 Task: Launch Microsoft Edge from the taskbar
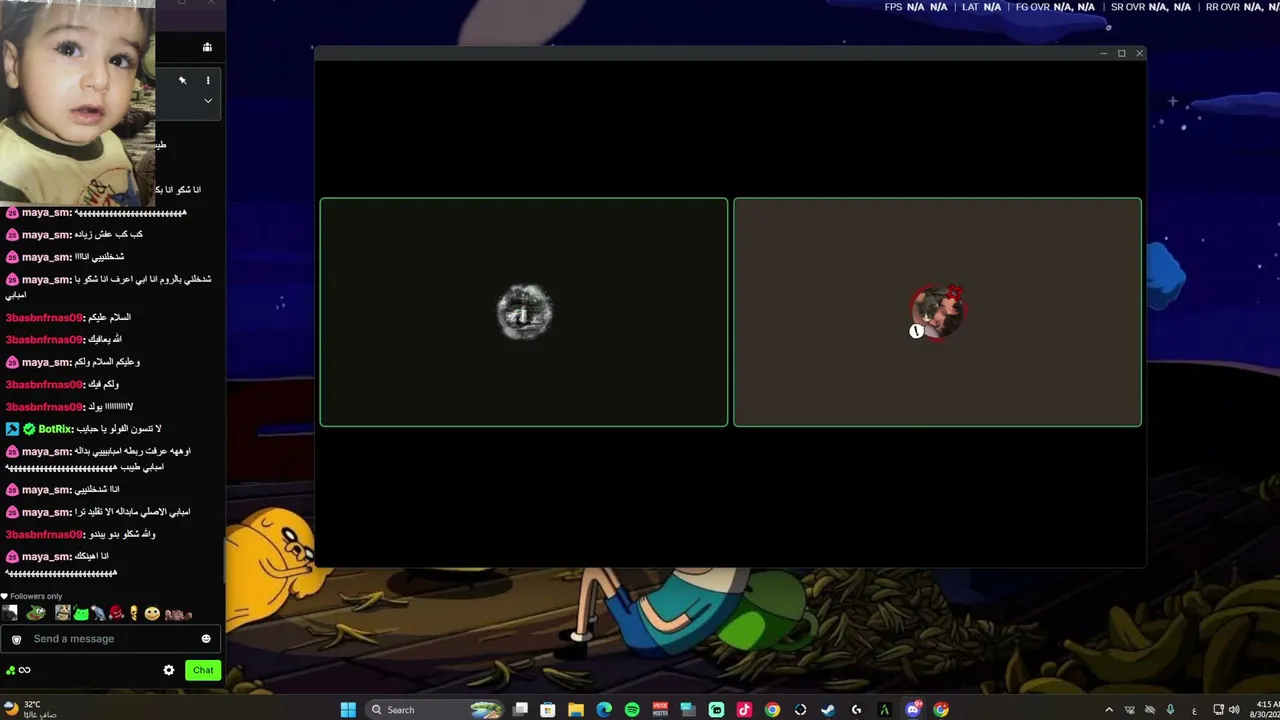(x=604, y=710)
